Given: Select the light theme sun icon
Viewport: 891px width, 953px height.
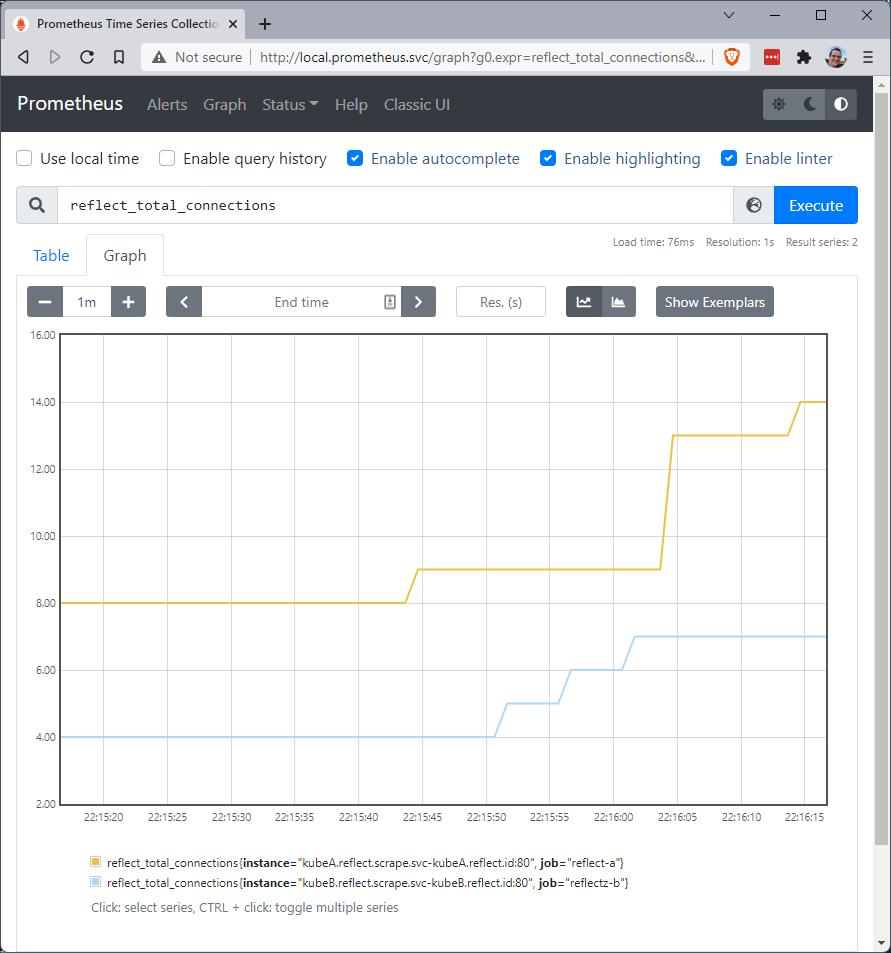Looking at the screenshot, I should point(779,104).
